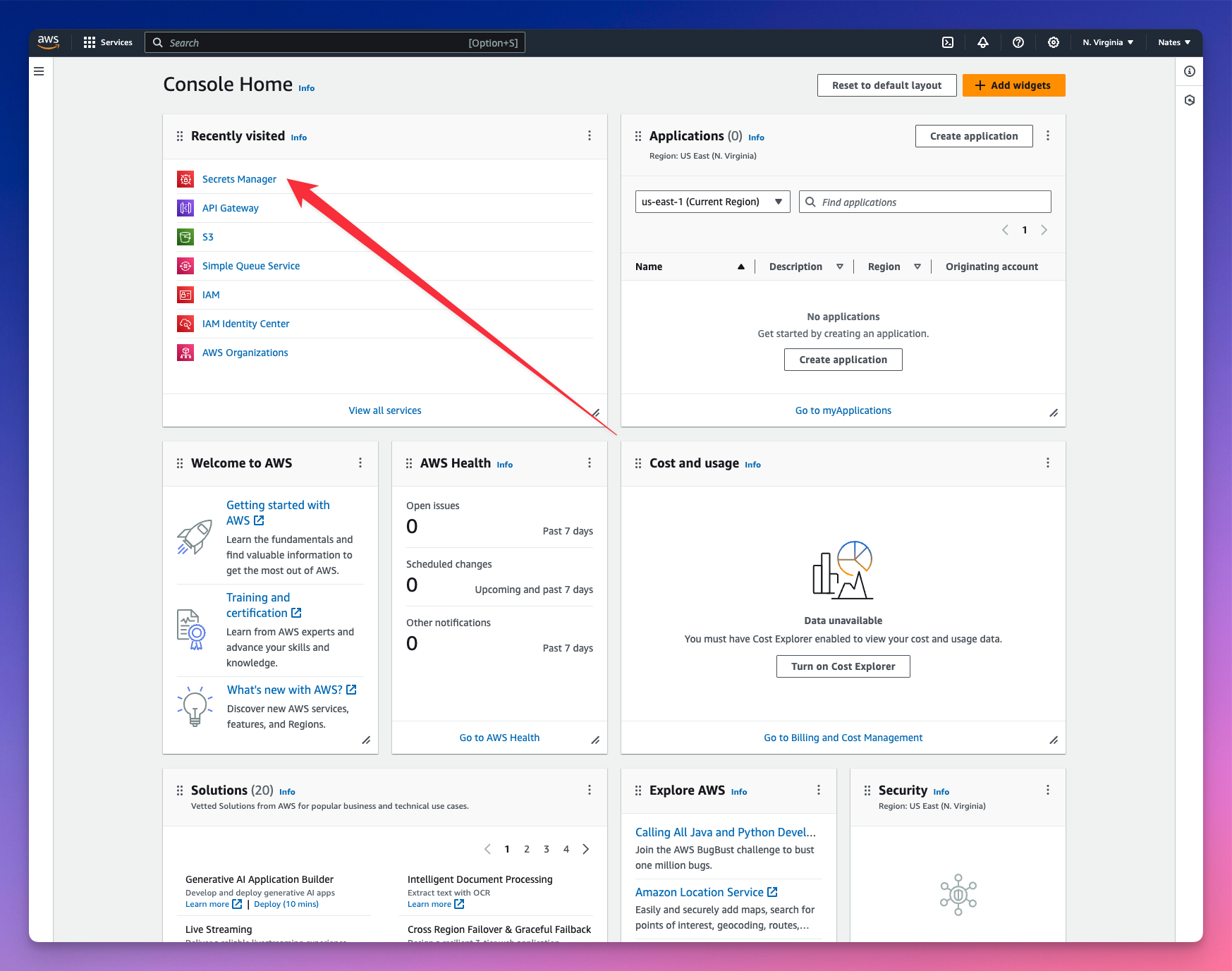Open the us-east-1 Current Region dropdown
The width and height of the screenshot is (1232, 971).
[712, 202]
